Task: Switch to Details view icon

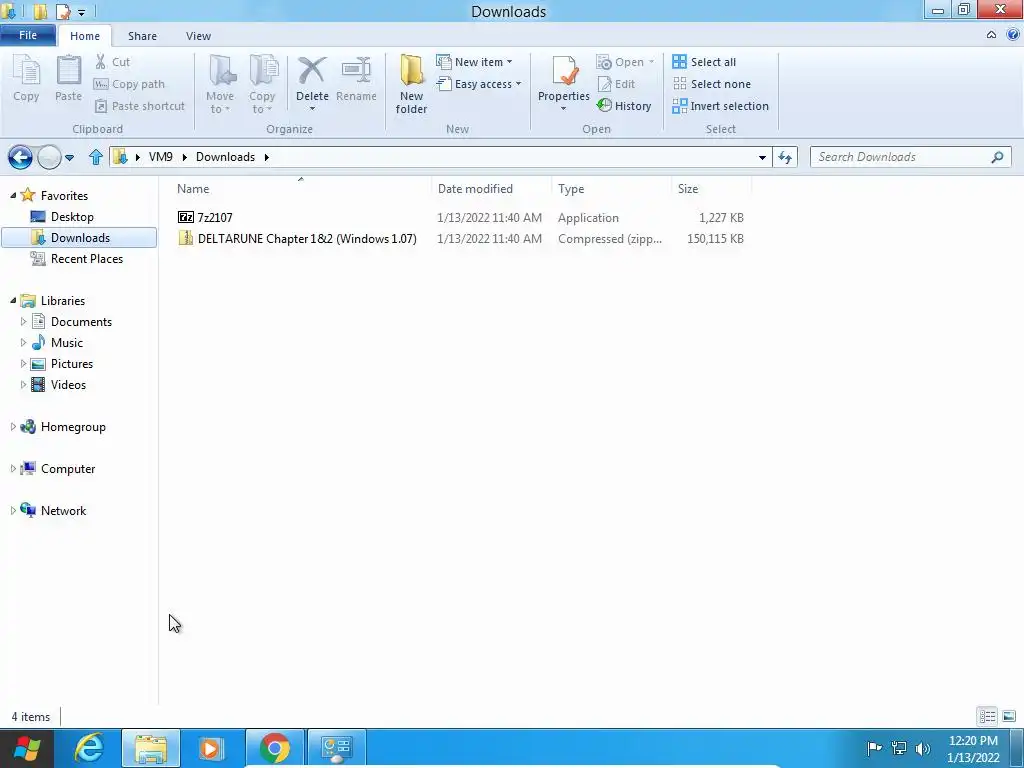Action: coord(987,716)
